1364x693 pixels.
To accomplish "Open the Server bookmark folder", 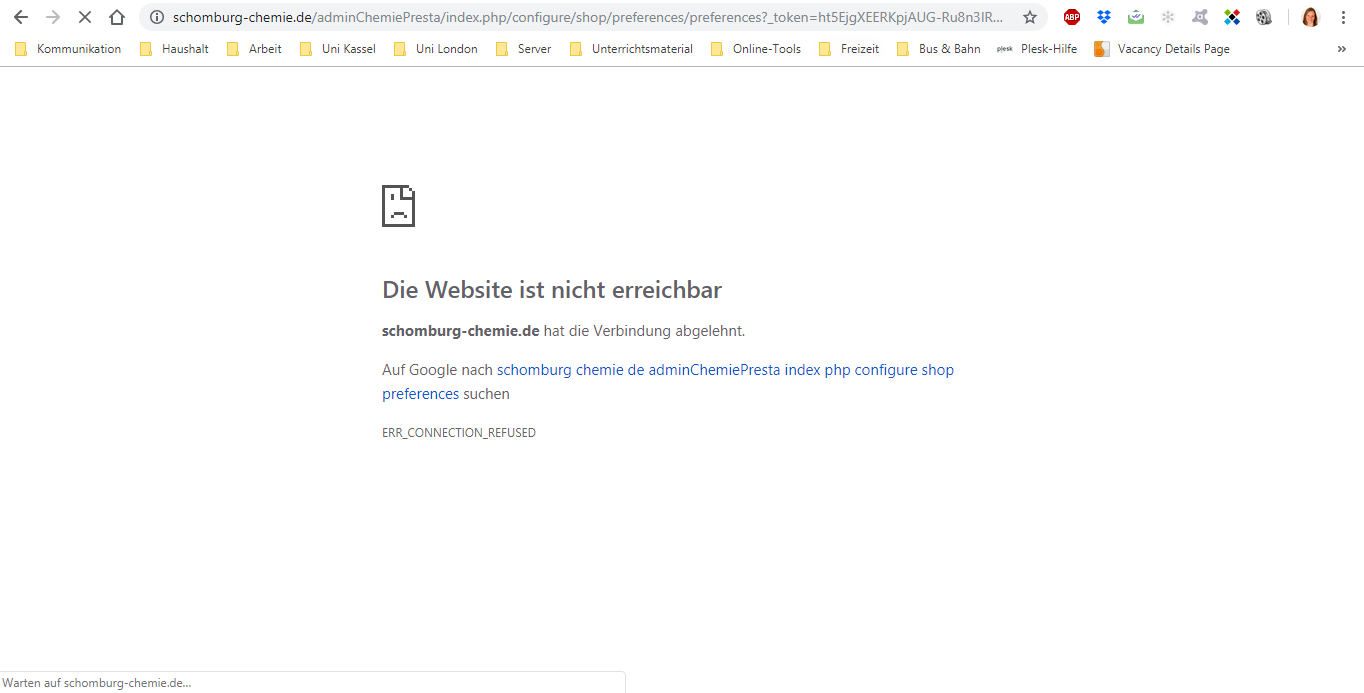I will [523, 49].
